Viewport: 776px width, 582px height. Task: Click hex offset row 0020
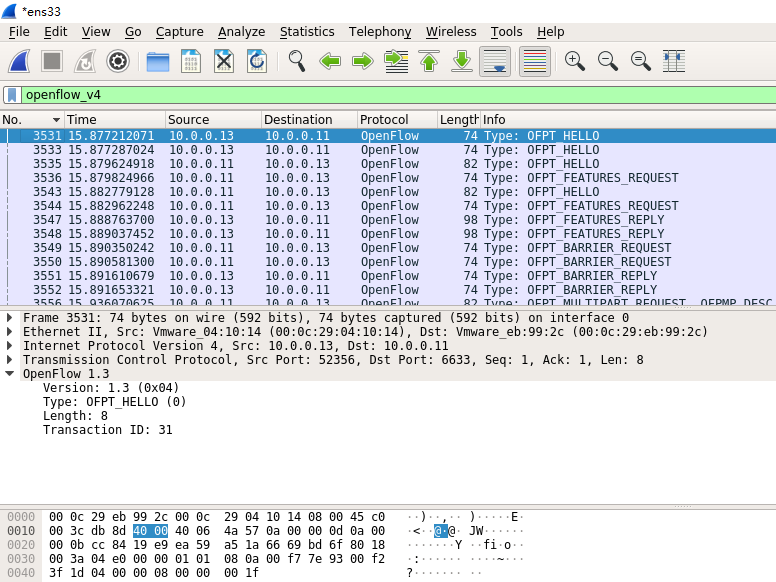21,545
